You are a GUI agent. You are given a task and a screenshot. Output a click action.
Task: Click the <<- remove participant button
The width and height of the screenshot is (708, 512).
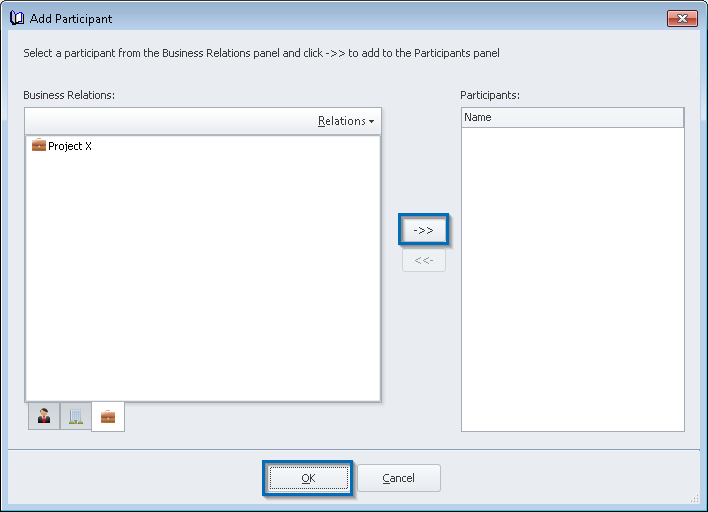[424, 260]
